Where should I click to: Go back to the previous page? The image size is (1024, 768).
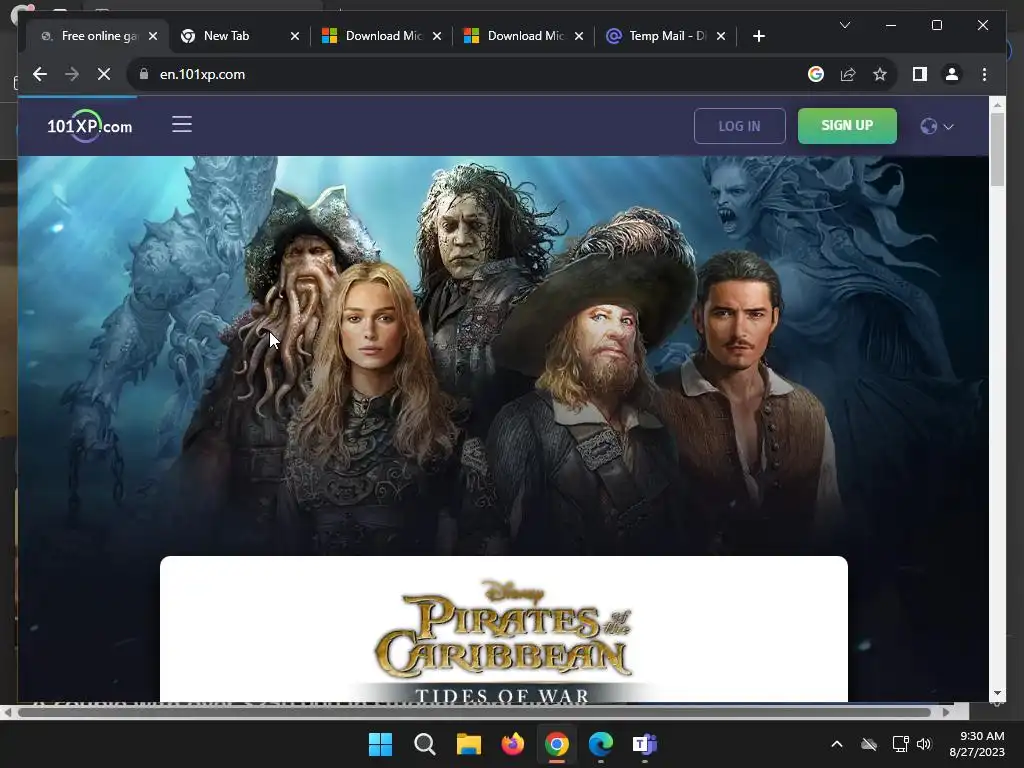(x=40, y=74)
